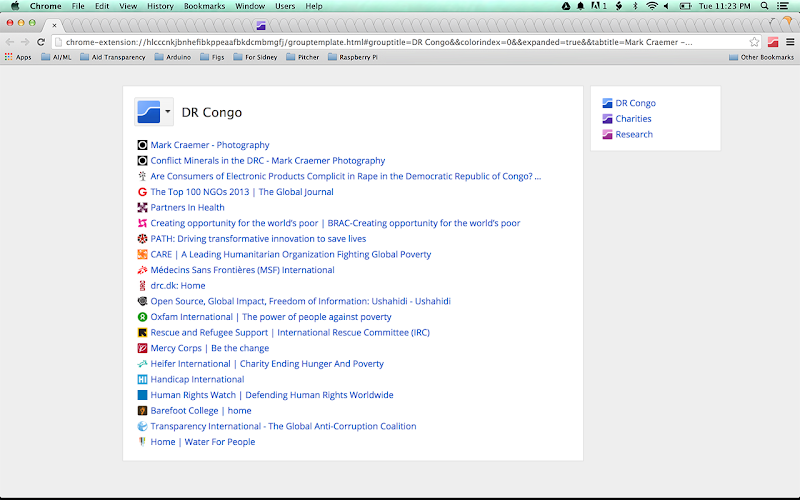This screenshot has width=800, height=500.
Task: Click the Human Rights Watch blue favicon
Action: 142,395
